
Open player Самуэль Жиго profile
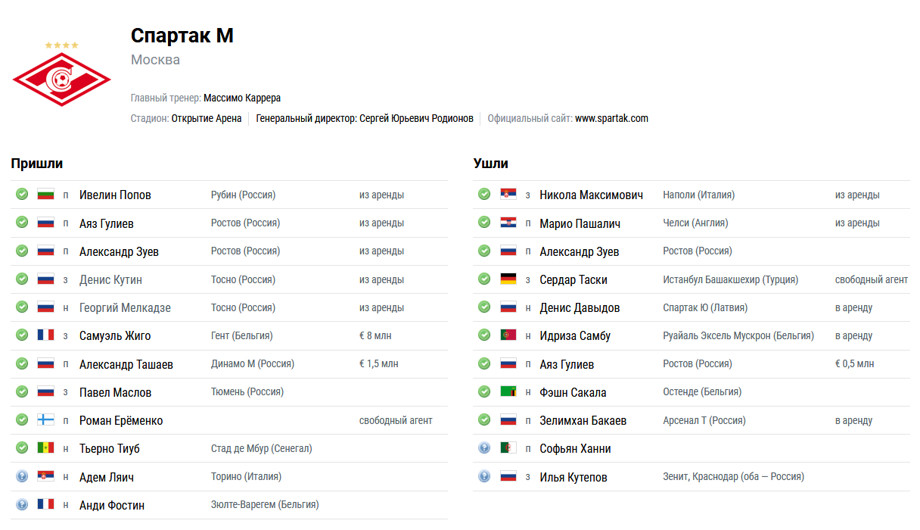click(x=115, y=336)
